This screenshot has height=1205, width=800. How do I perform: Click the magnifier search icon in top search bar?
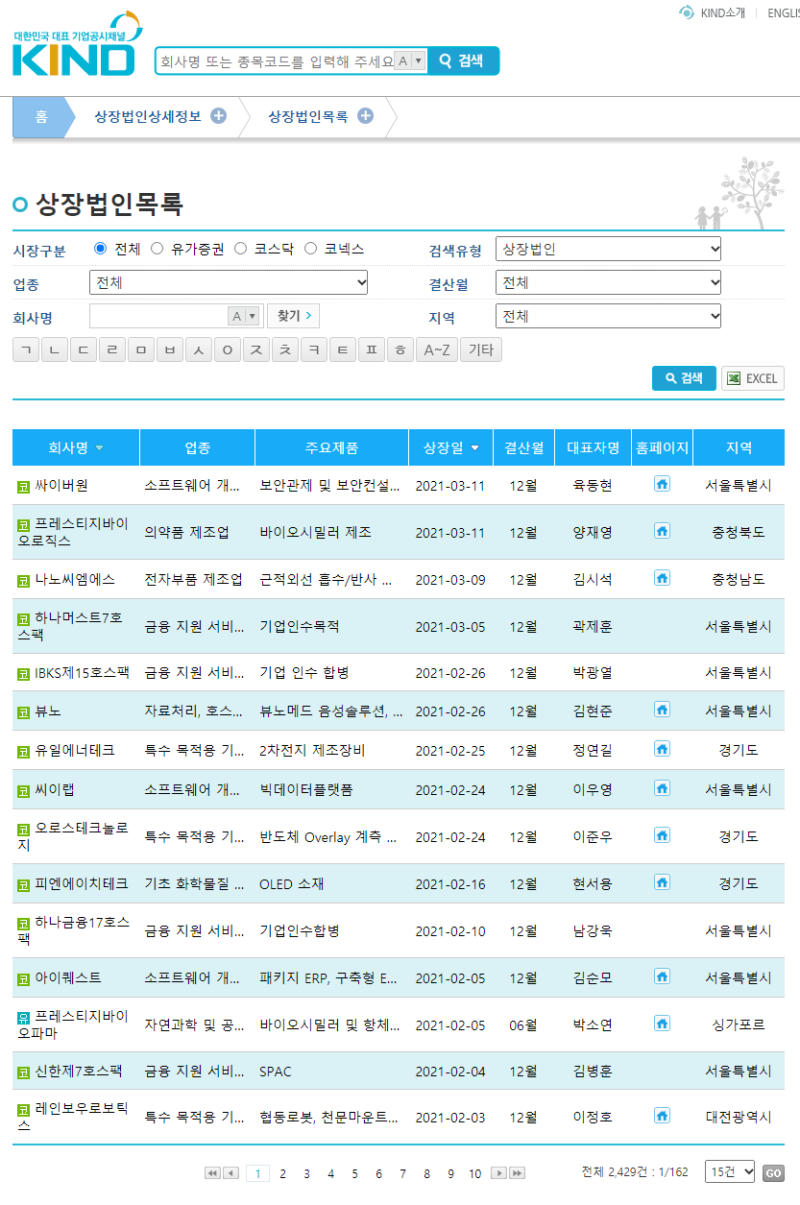click(445, 60)
